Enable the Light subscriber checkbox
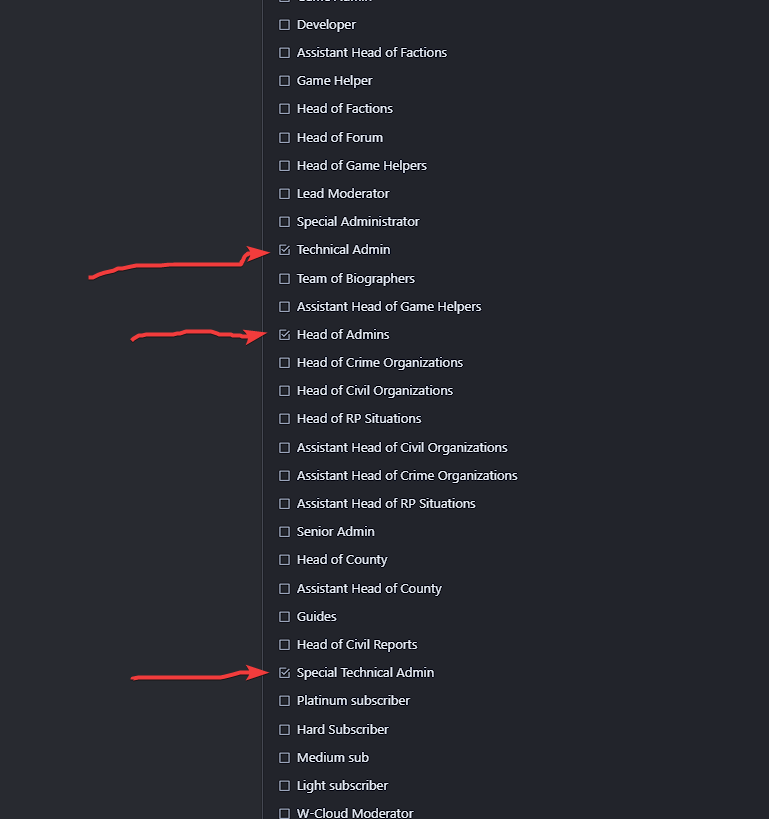Image resolution: width=769 pixels, height=819 pixels. [285, 786]
